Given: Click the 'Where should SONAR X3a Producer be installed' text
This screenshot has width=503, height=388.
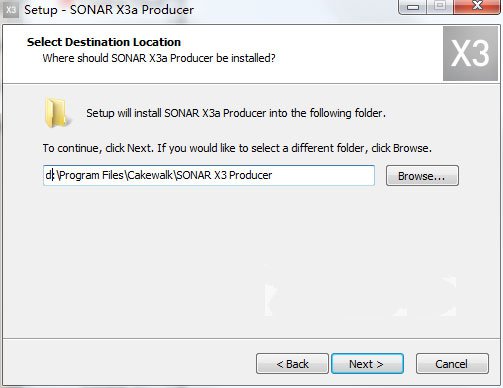Looking at the screenshot, I should click(x=159, y=58).
